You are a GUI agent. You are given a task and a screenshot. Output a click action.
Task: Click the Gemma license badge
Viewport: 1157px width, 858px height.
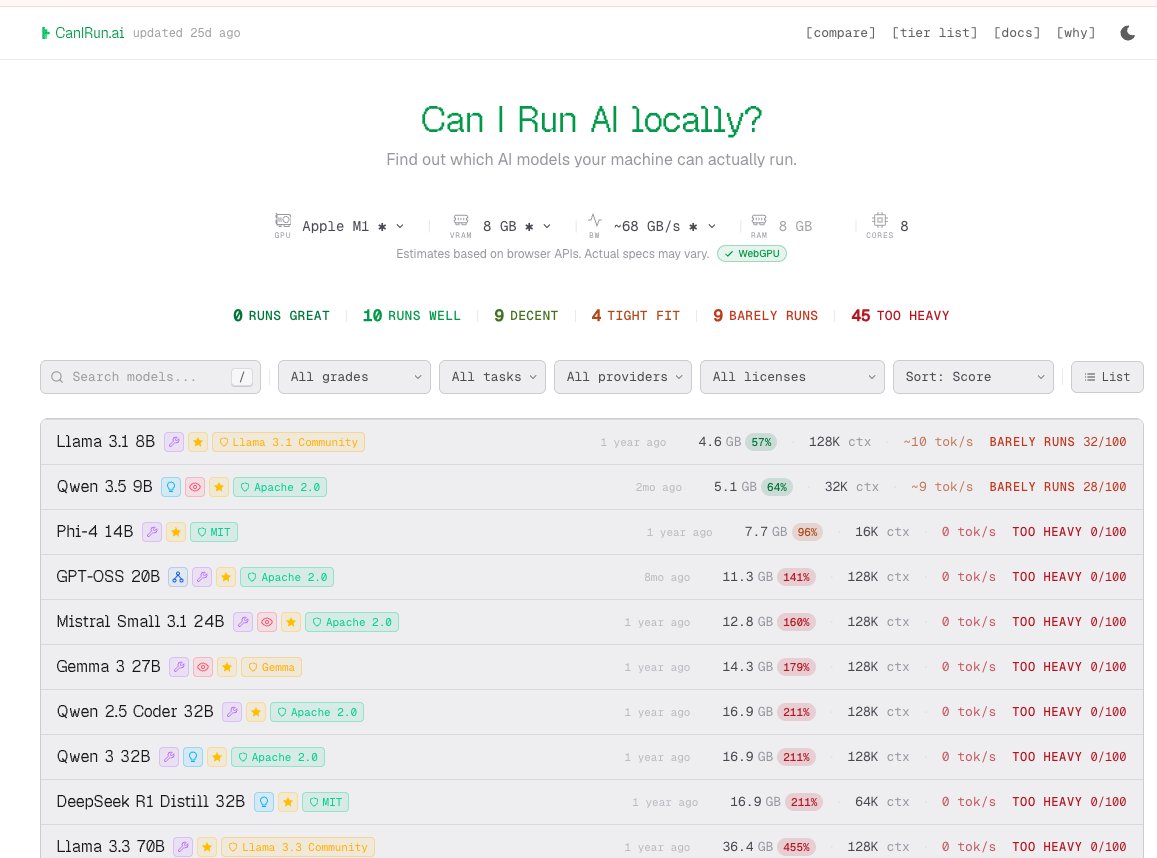272,667
